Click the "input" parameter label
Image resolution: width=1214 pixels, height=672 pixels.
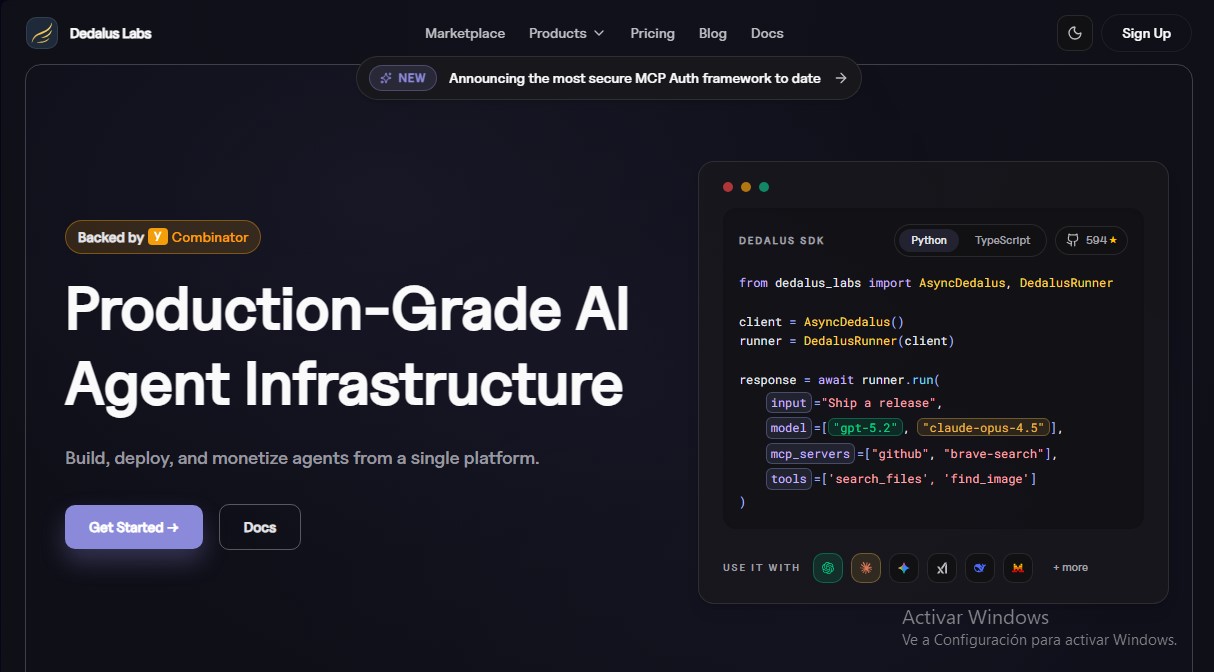click(789, 403)
